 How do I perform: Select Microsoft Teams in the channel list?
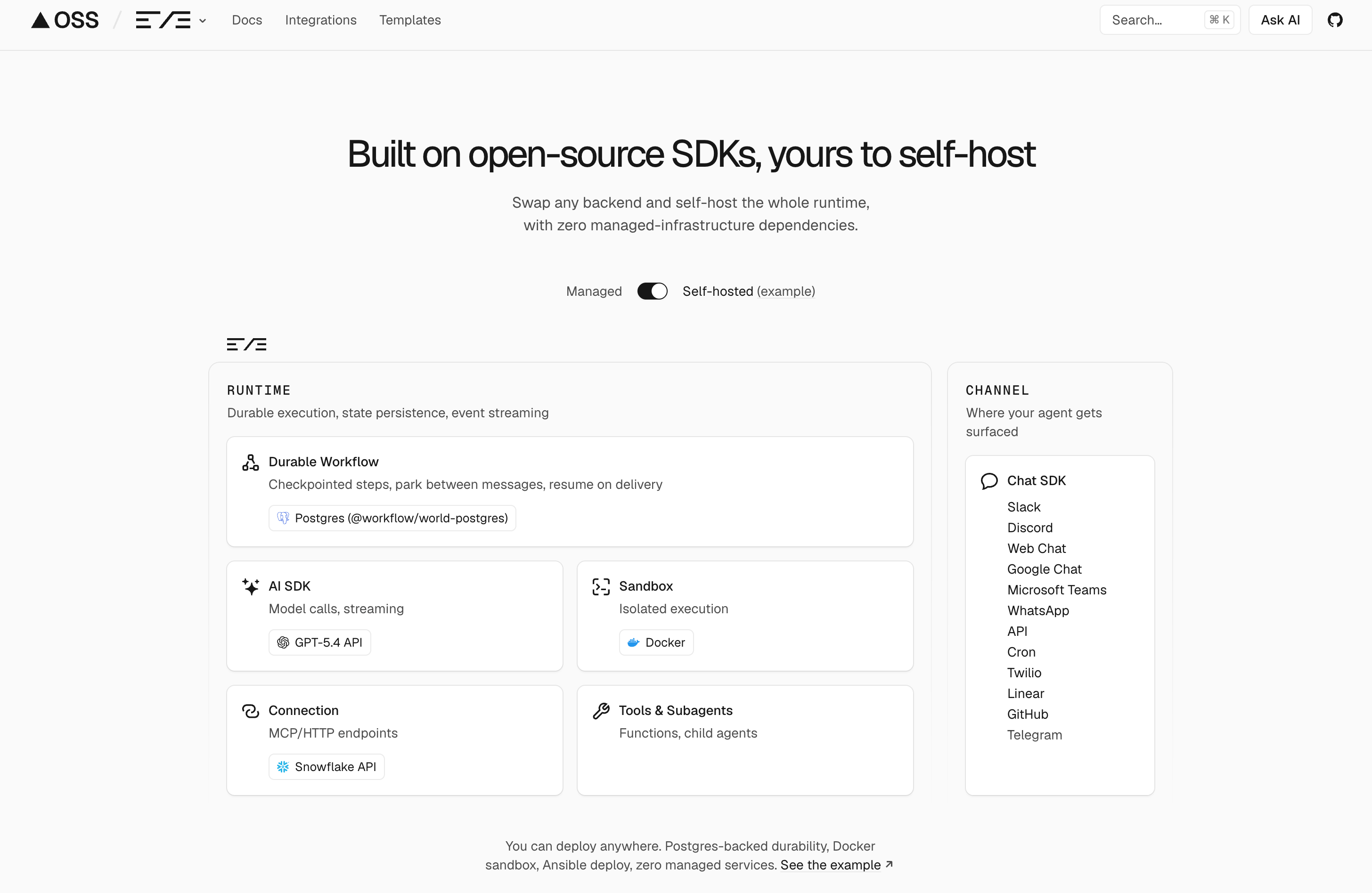click(x=1057, y=590)
